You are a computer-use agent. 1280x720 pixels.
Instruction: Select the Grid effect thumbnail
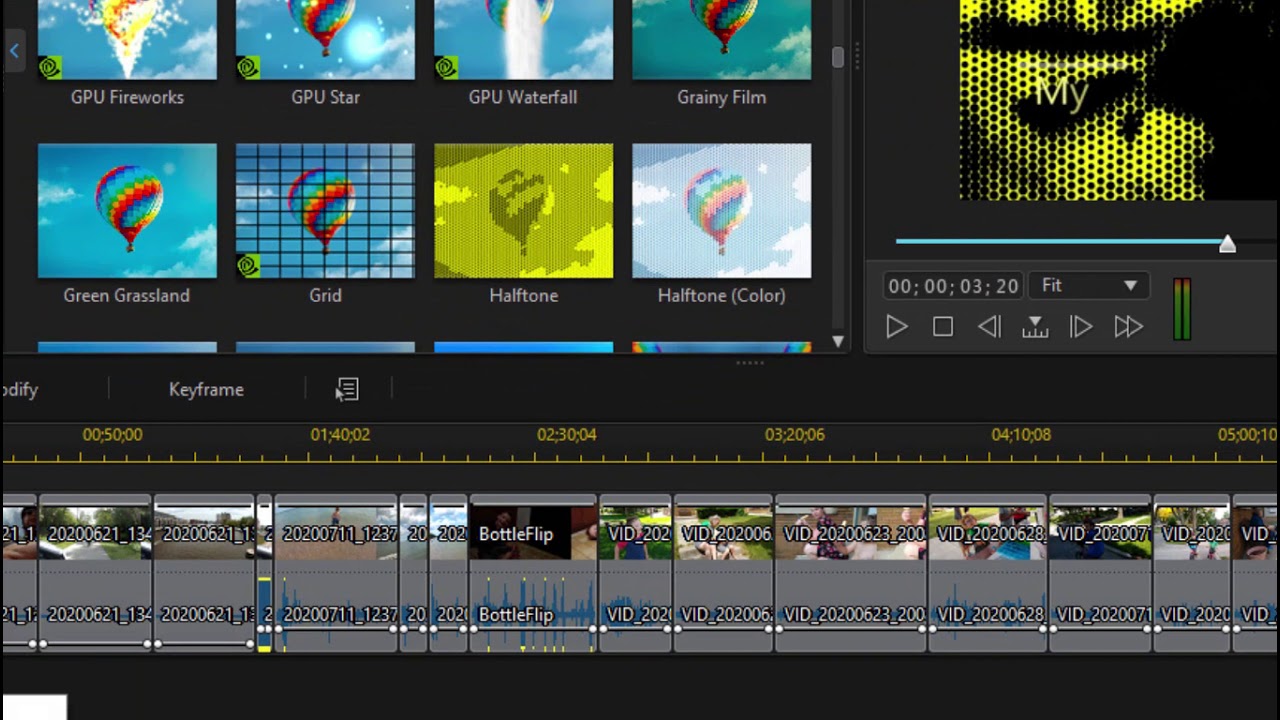click(x=325, y=211)
